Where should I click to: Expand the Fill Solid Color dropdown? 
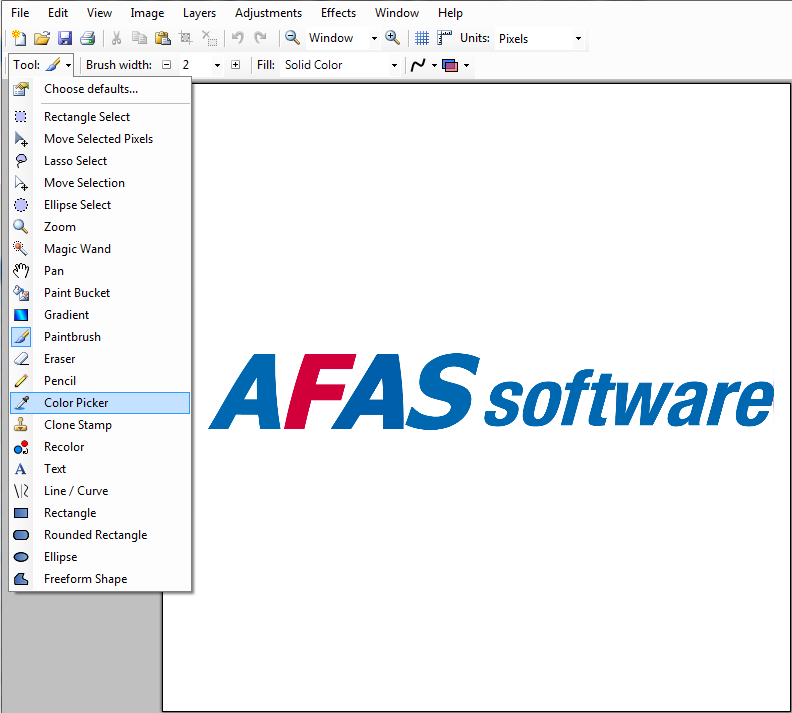click(340, 65)
